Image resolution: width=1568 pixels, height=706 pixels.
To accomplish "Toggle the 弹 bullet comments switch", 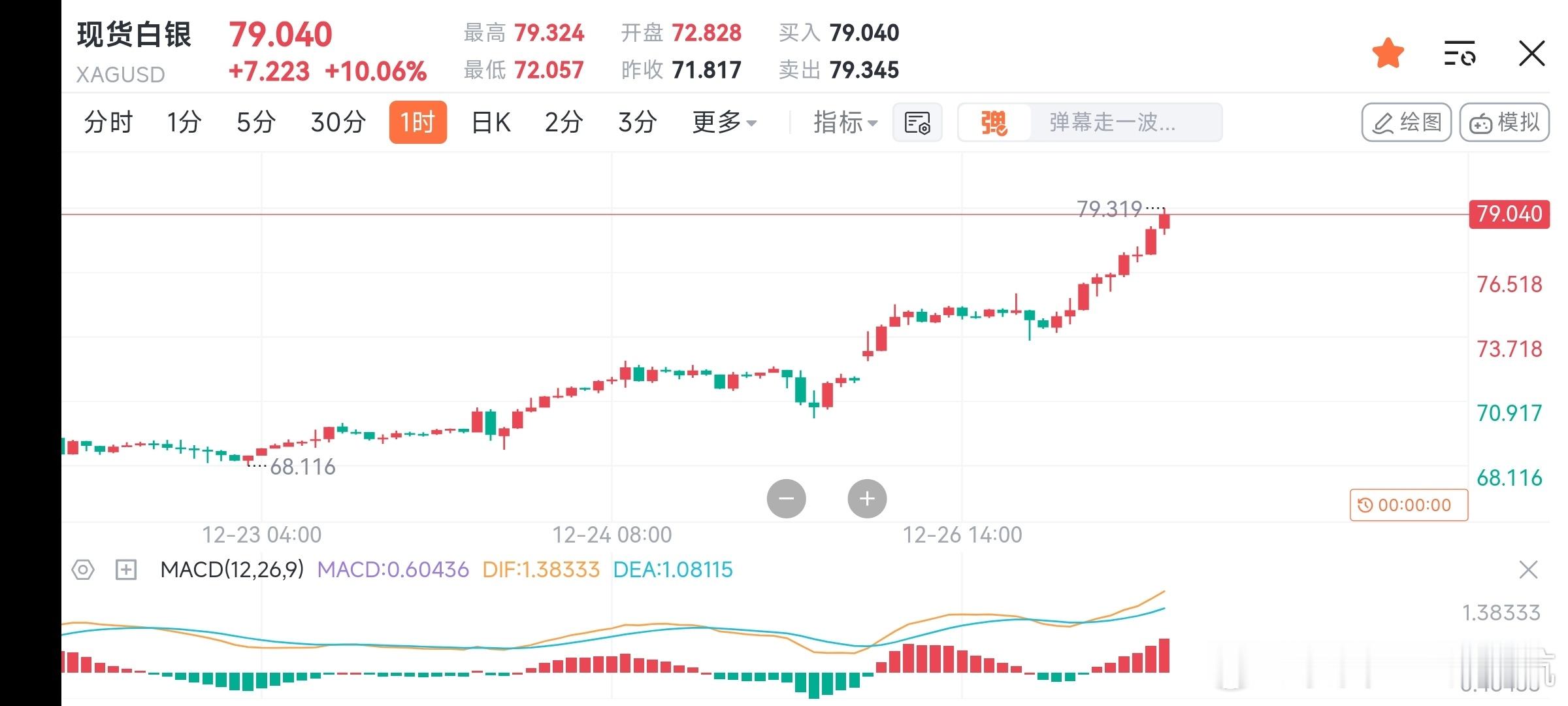I will (994, 122).
